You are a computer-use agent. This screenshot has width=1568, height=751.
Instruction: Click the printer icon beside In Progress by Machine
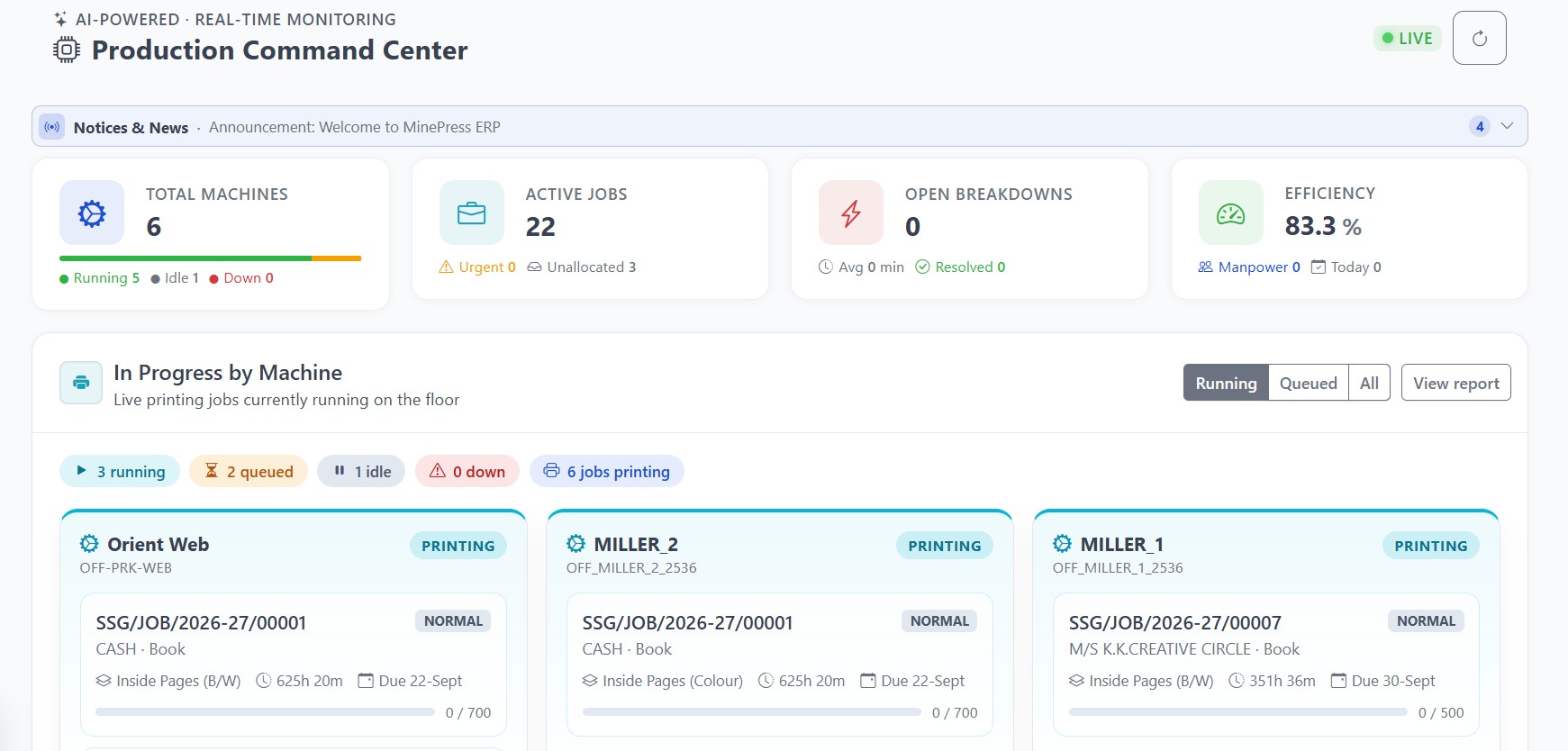tap(81, 383)
